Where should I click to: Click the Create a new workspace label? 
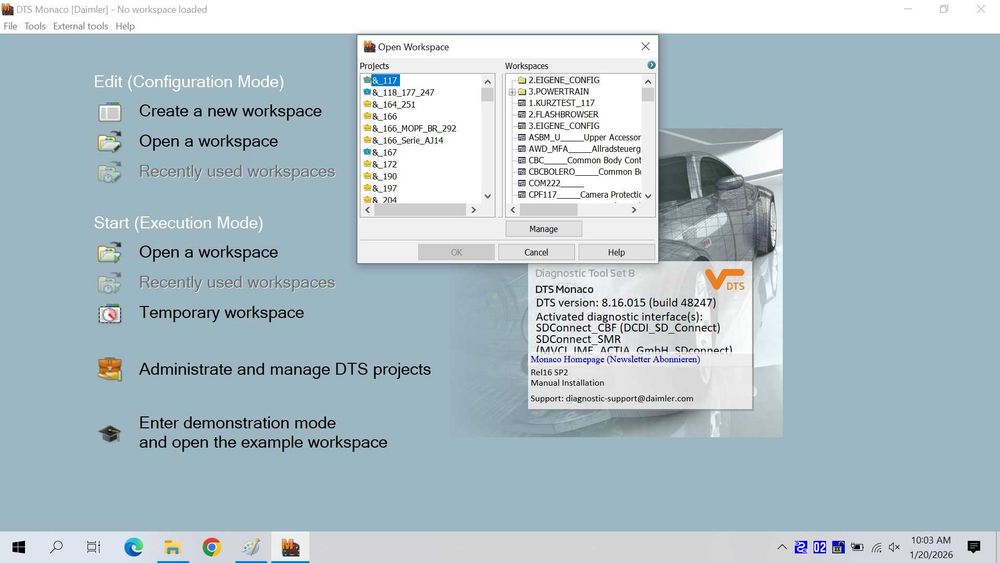click(x=230, y=111)
